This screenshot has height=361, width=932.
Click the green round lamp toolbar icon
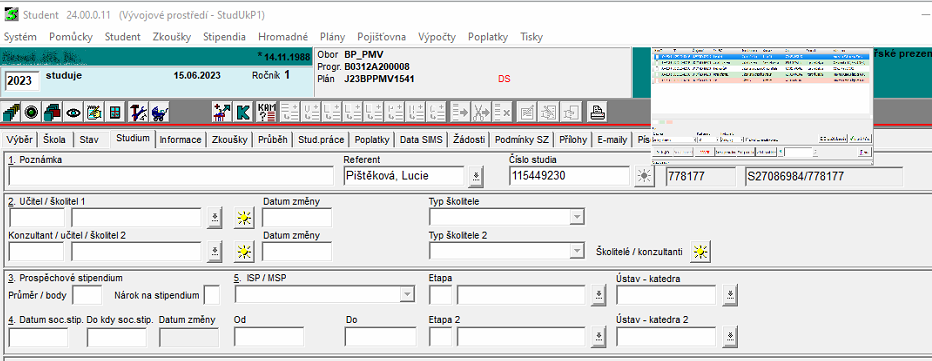pyautogui.click(x=32, y=111)
